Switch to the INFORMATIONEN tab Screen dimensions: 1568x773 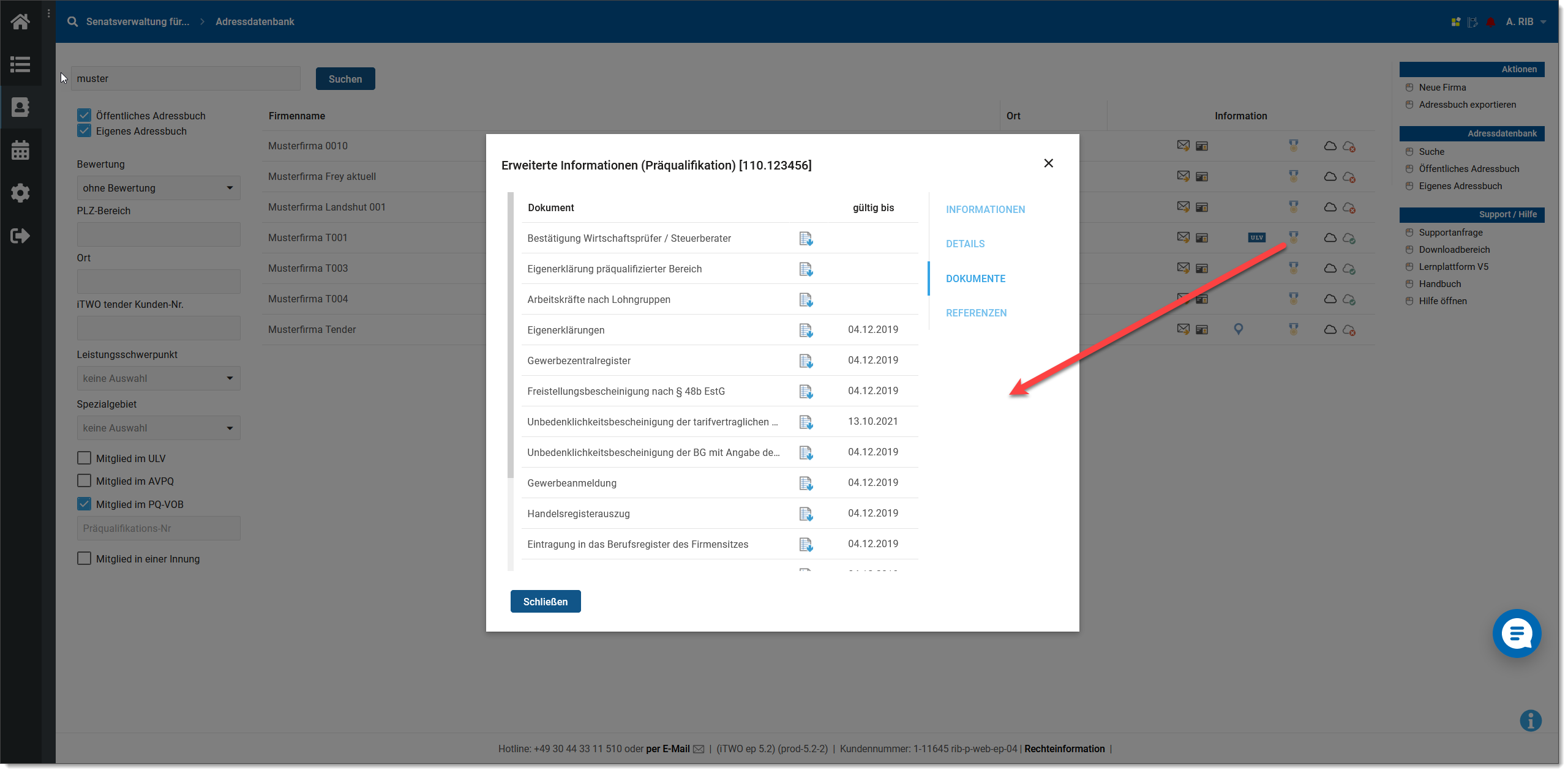coord(985,209)
